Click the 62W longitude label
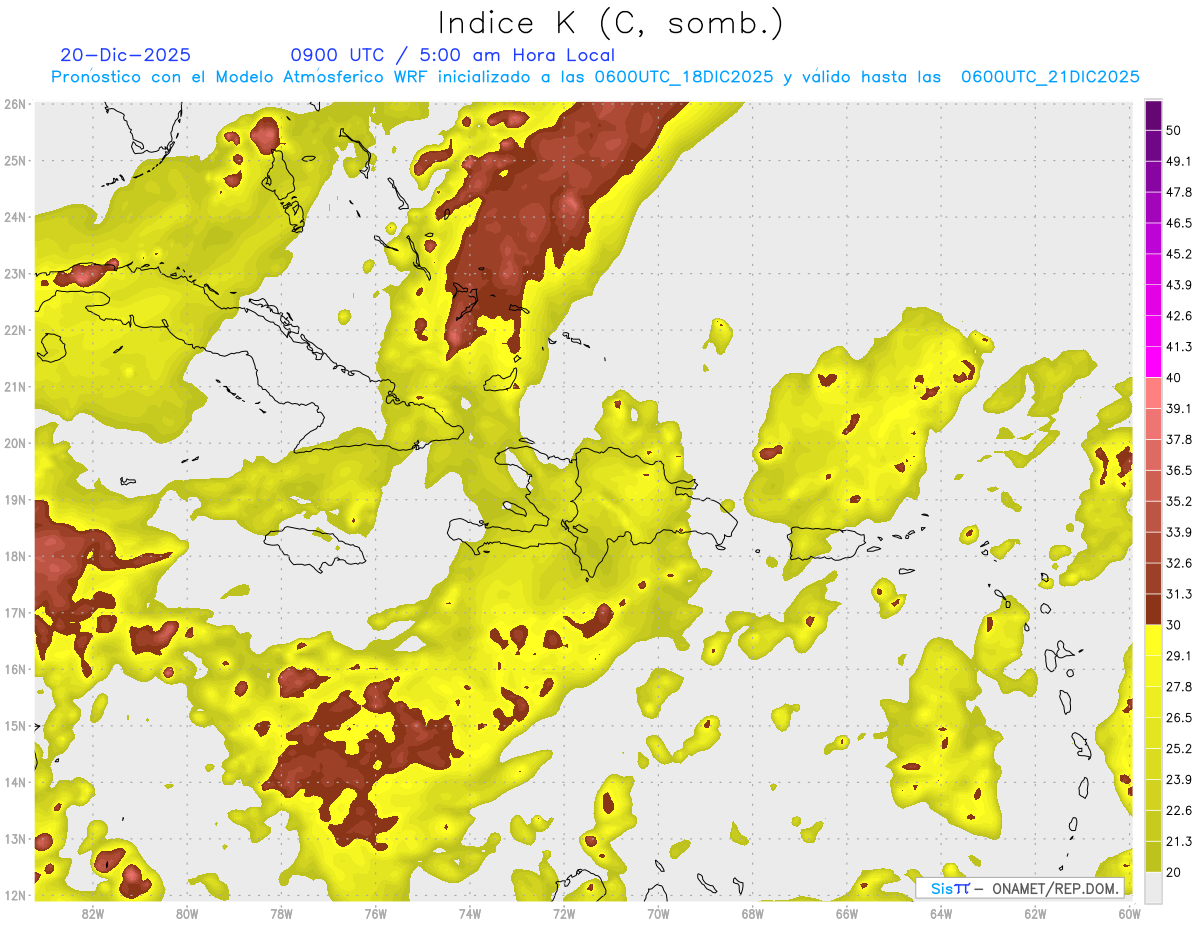1200x927 pixels. [1035, 913]
